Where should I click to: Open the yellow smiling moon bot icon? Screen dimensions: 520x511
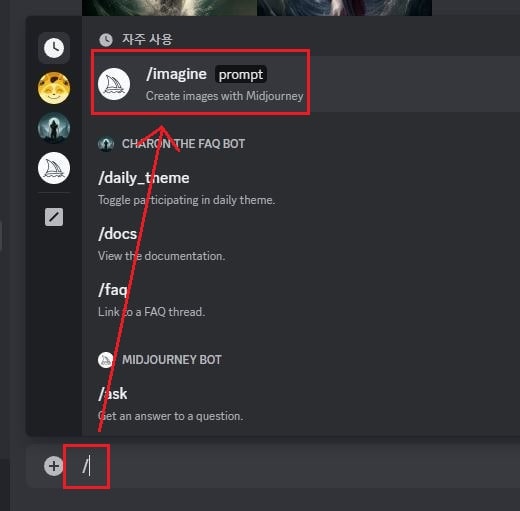tap(54, 88)
